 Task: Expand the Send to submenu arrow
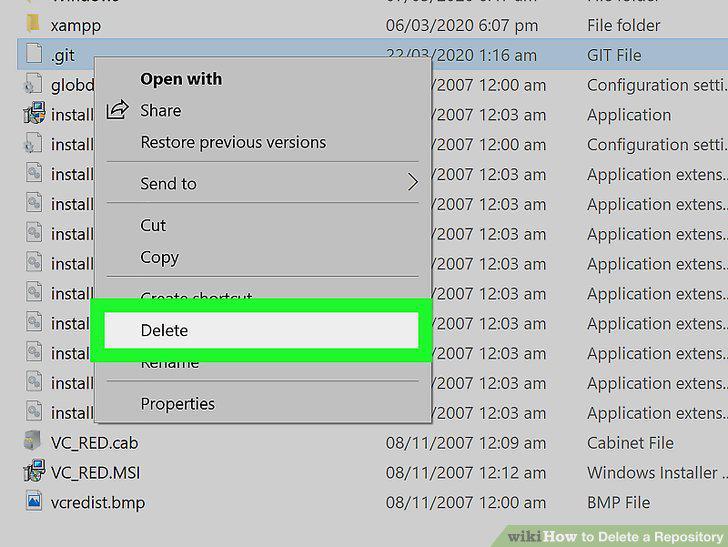[x=412, y=182]
